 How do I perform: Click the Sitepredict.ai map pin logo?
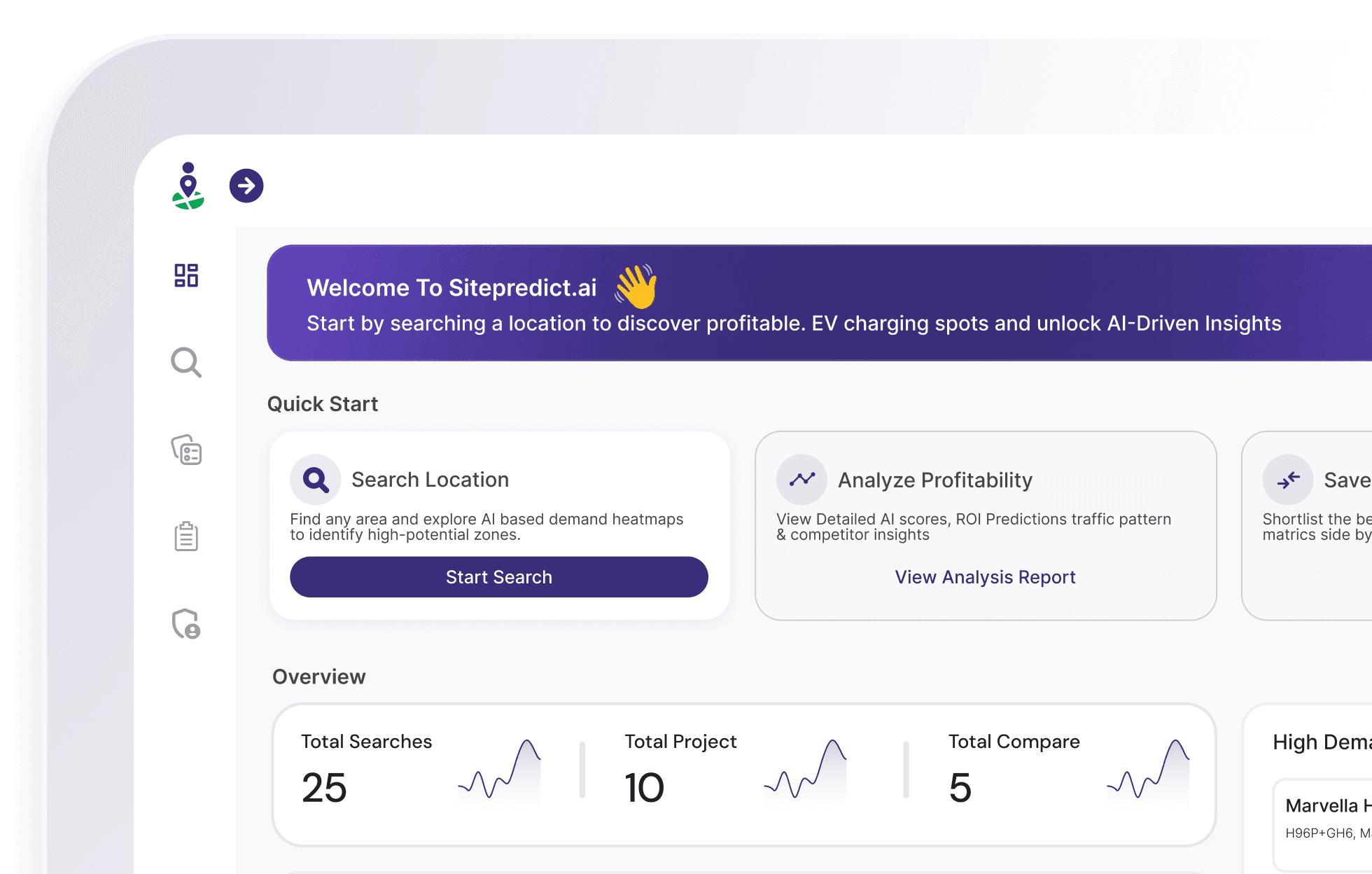pos(188,186)
